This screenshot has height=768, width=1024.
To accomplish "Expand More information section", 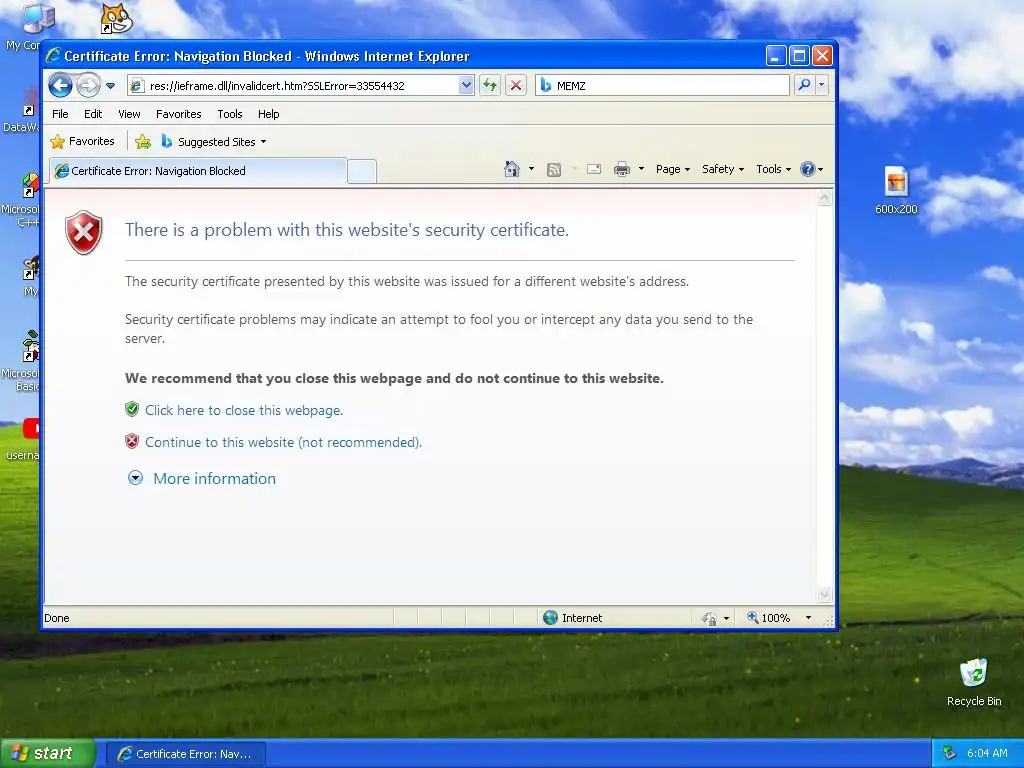I will pyautogui.click(x=135, y=478).
